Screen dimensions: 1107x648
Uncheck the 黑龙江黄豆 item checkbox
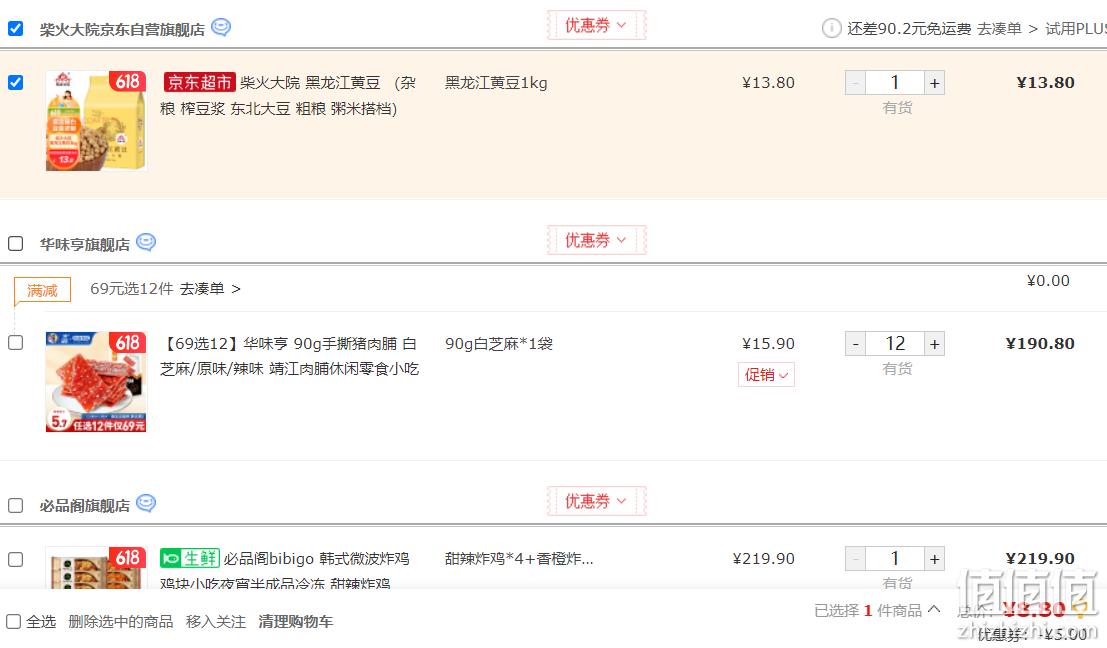point(16,83)
